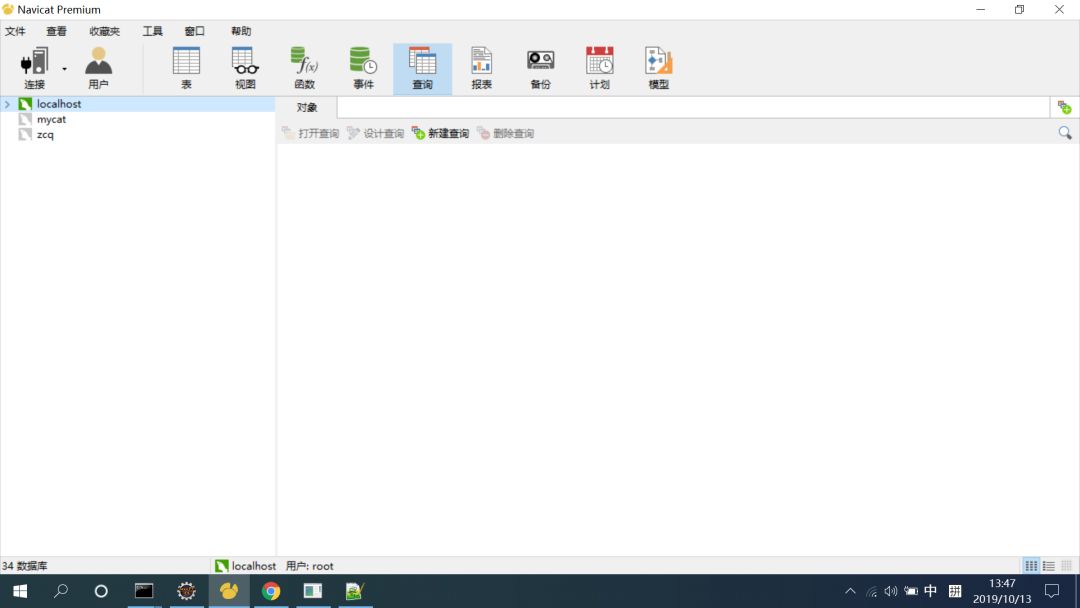Open the View (查看) menu
1080x608 pixels.
pos(56,31)
